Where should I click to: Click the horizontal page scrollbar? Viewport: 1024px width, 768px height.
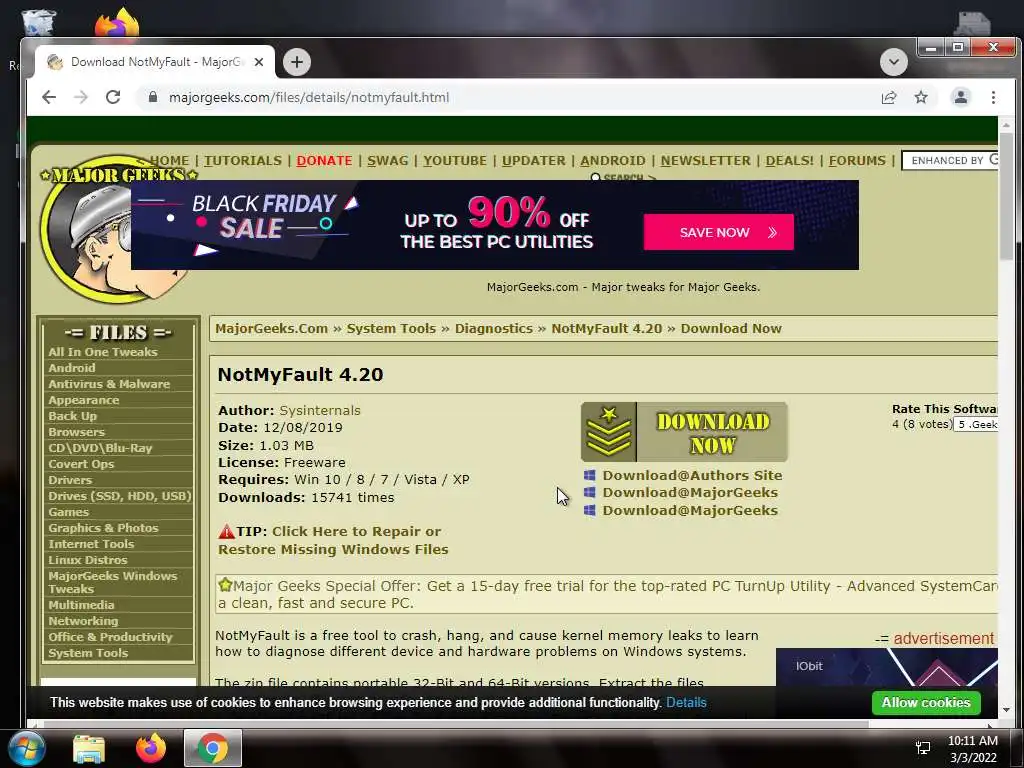[456, 724]
